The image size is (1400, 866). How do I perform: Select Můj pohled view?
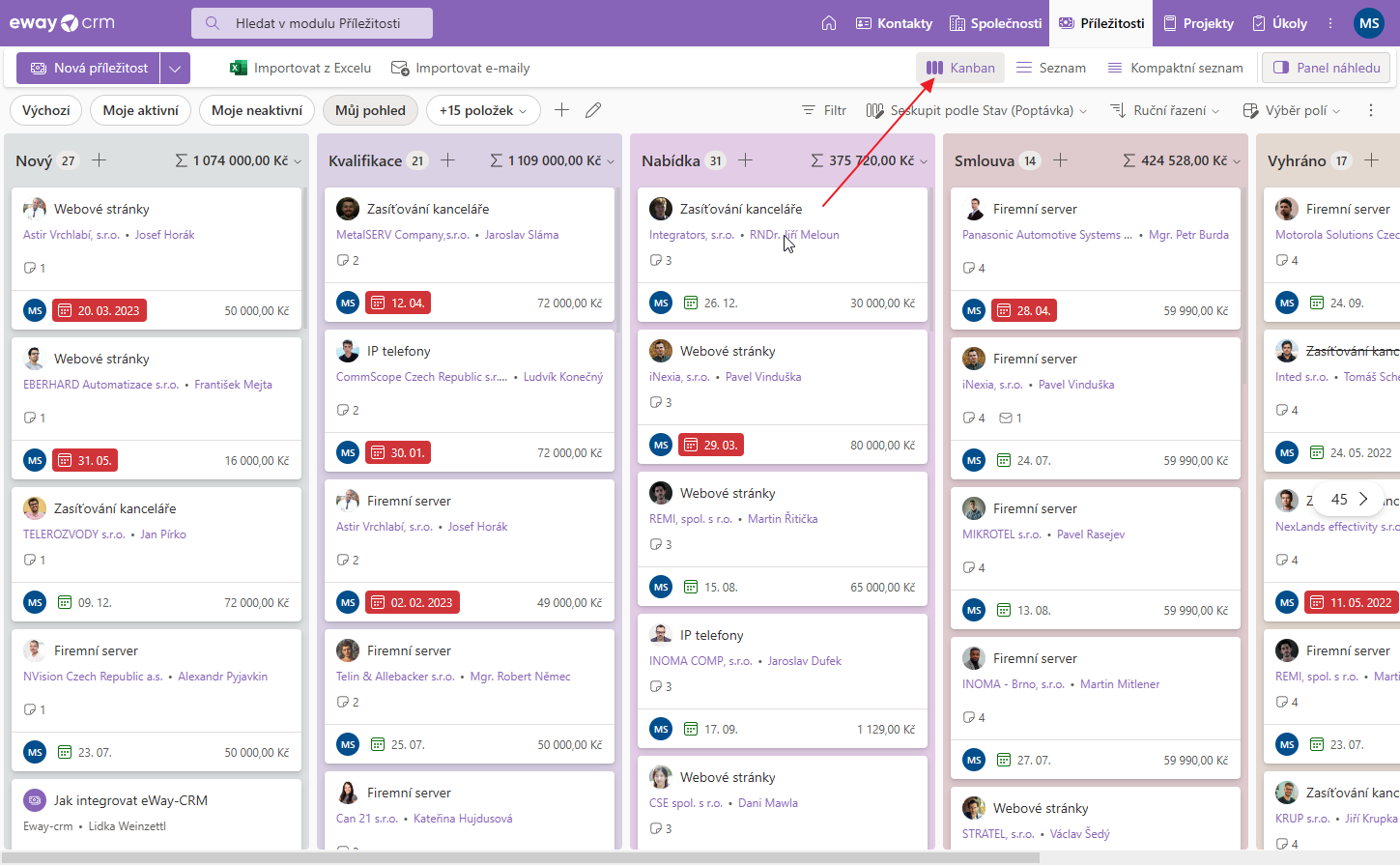click(370, 110)
